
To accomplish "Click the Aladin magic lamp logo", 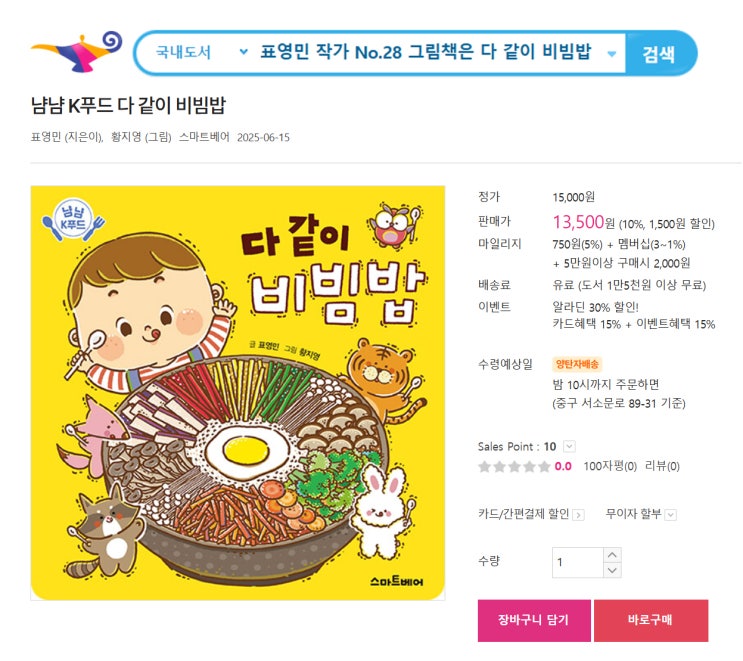I will 77,51.
